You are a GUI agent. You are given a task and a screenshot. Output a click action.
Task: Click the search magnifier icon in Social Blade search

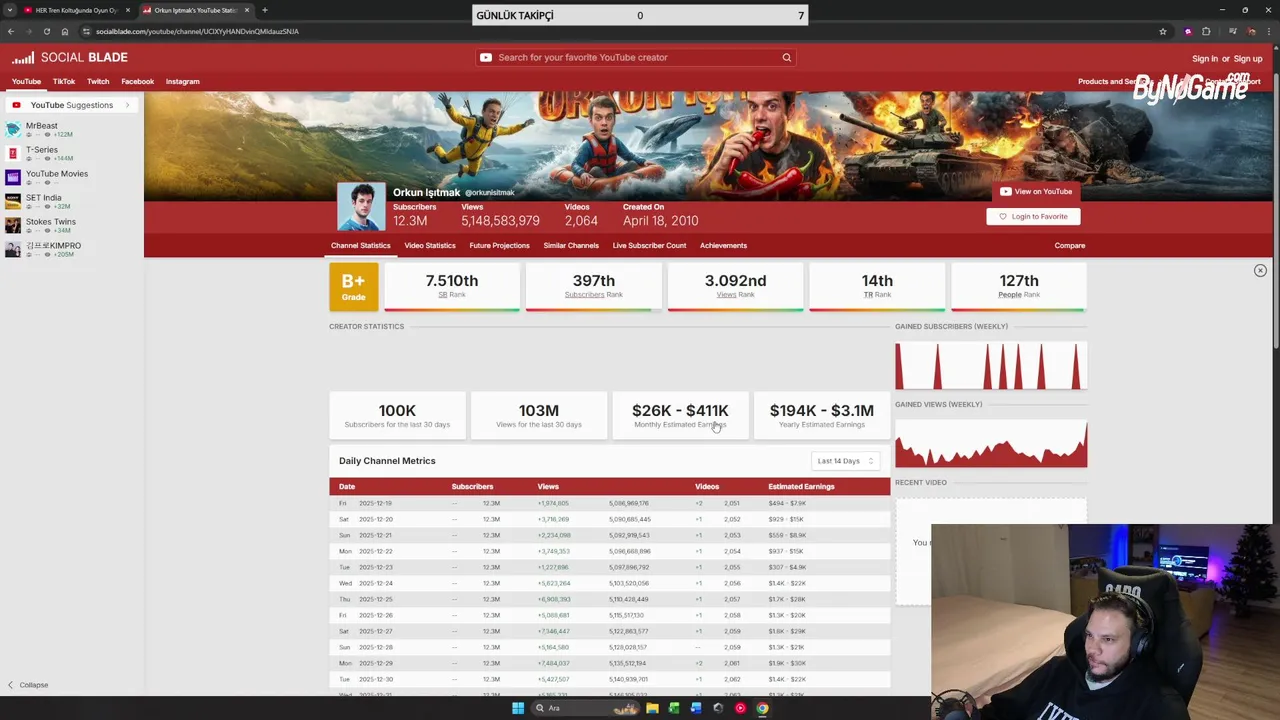(787, 58)
